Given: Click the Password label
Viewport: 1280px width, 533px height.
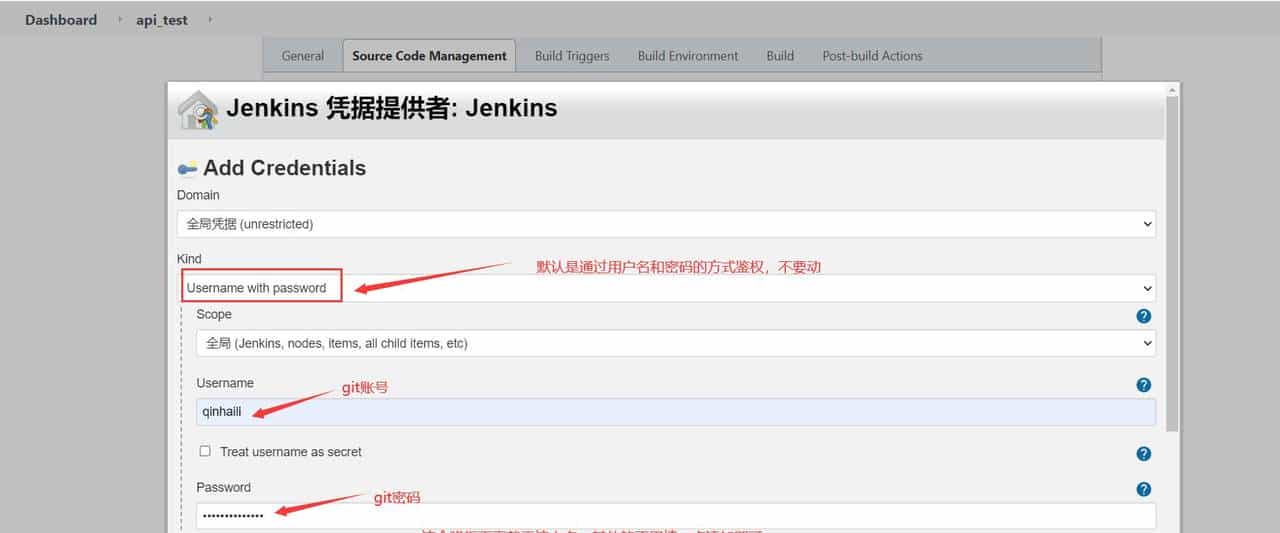Looking at the screenshot, I should [224, 487].
